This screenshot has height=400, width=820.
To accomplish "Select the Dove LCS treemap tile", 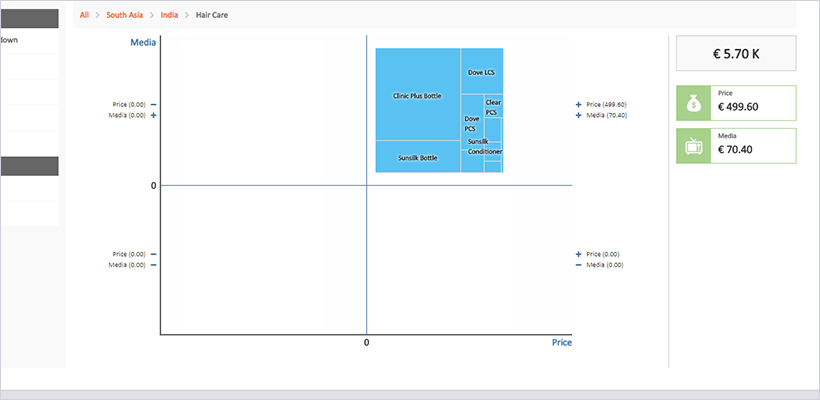I will (481, 72).
